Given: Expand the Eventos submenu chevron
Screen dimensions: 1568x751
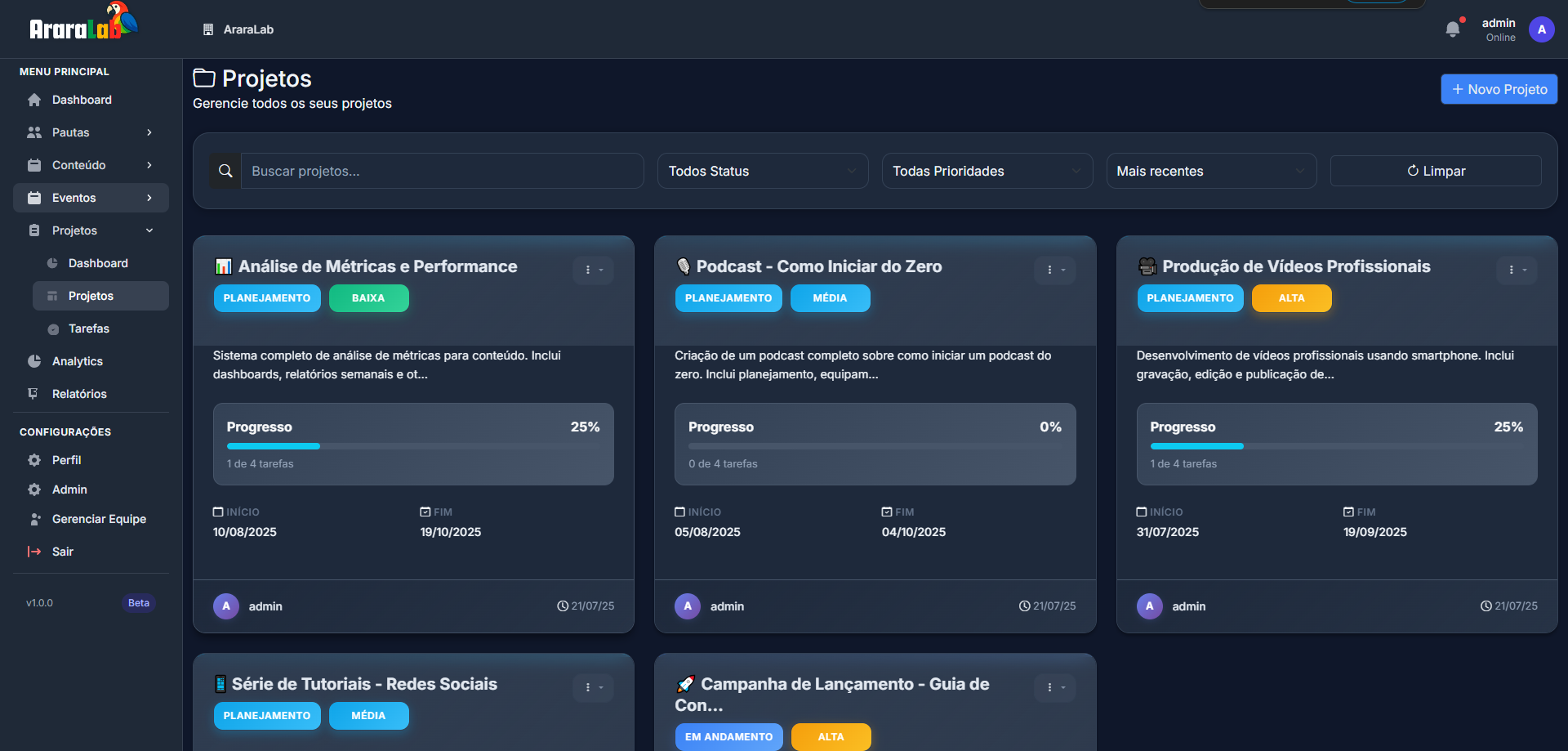Looking at the screenshot, I should (149, 198).
